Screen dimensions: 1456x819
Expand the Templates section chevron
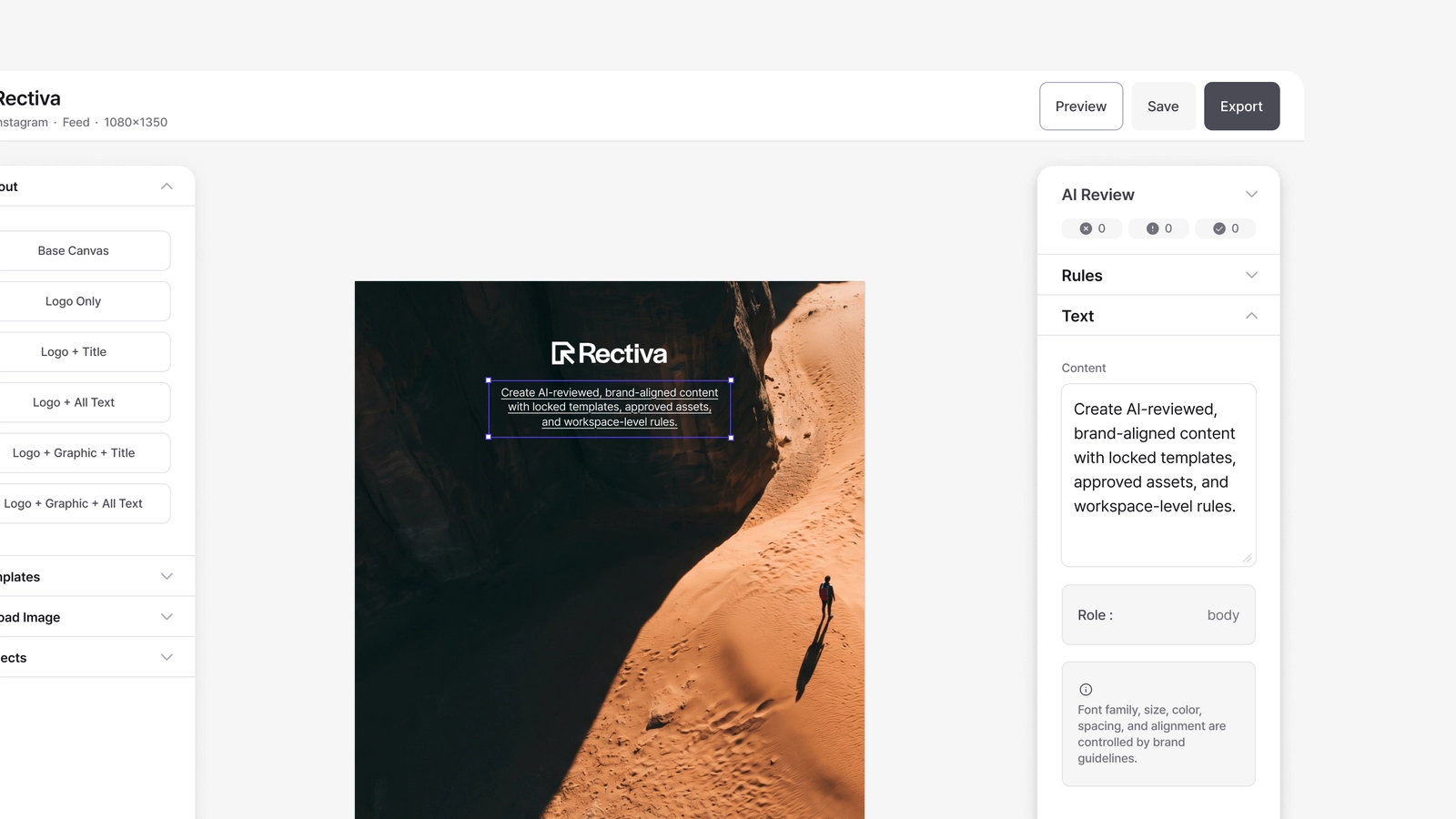[x=167, y=577]
